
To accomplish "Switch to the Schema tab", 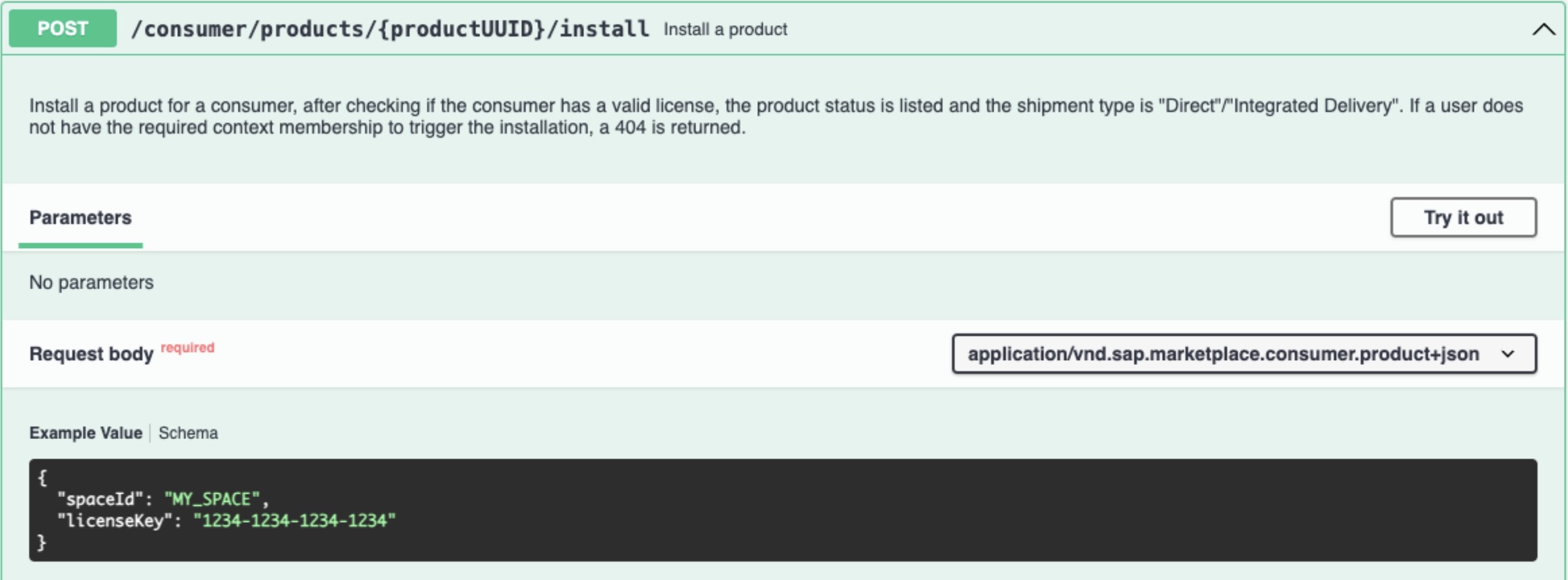I will pos(188,433).
